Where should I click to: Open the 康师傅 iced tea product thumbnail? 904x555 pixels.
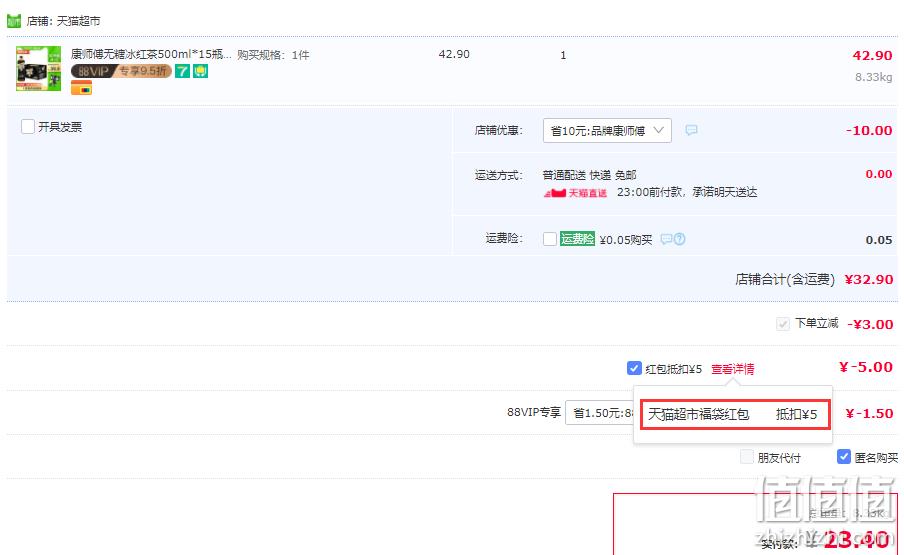click(x=38, y=69)
